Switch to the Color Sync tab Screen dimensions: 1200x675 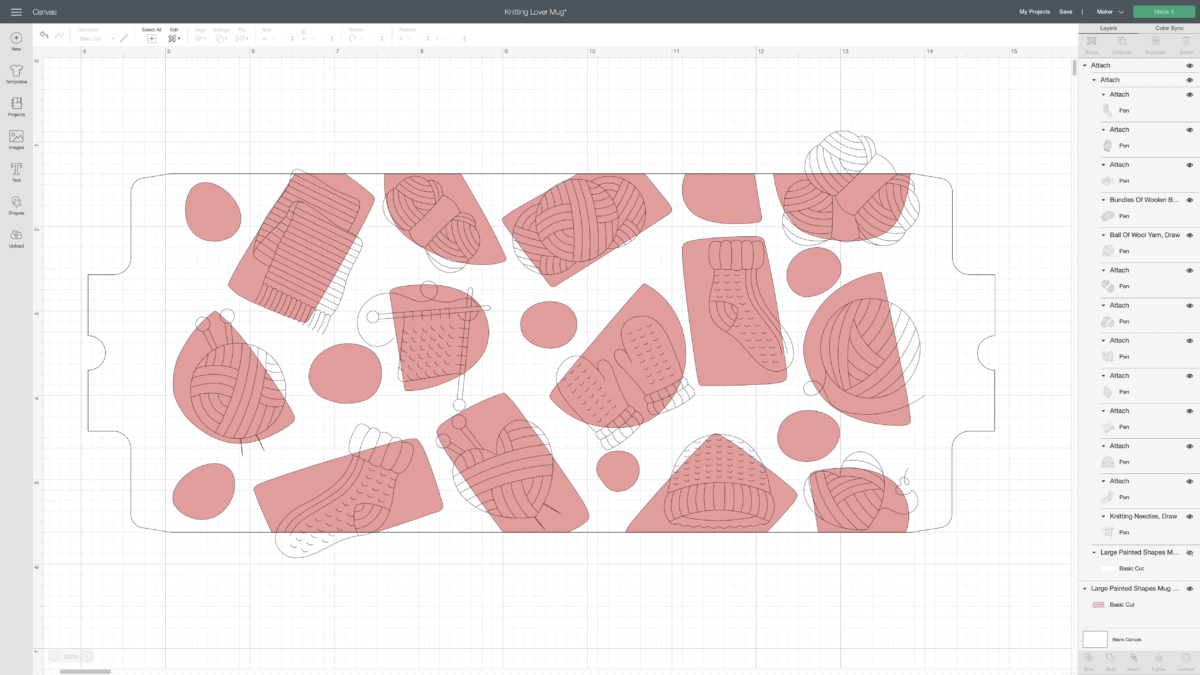pyautogui.click(x=1169, y=28)
